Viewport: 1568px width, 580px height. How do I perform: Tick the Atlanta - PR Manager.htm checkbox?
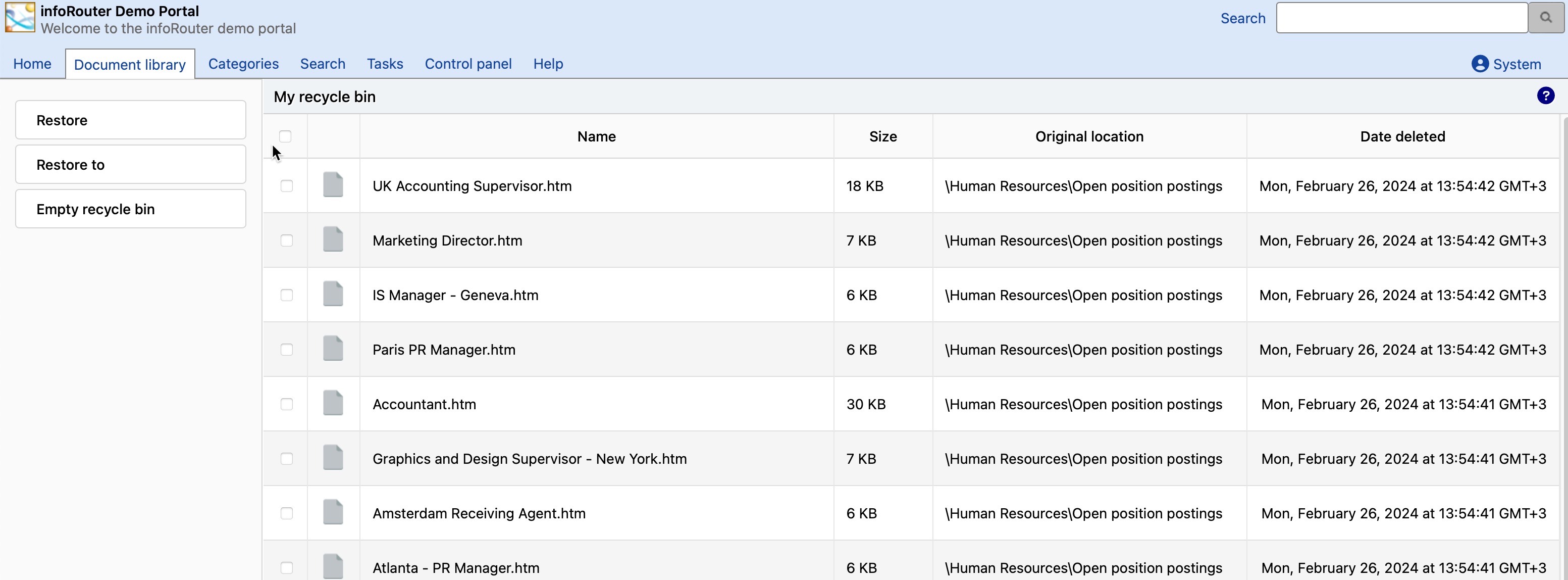(x=286, y=567)
